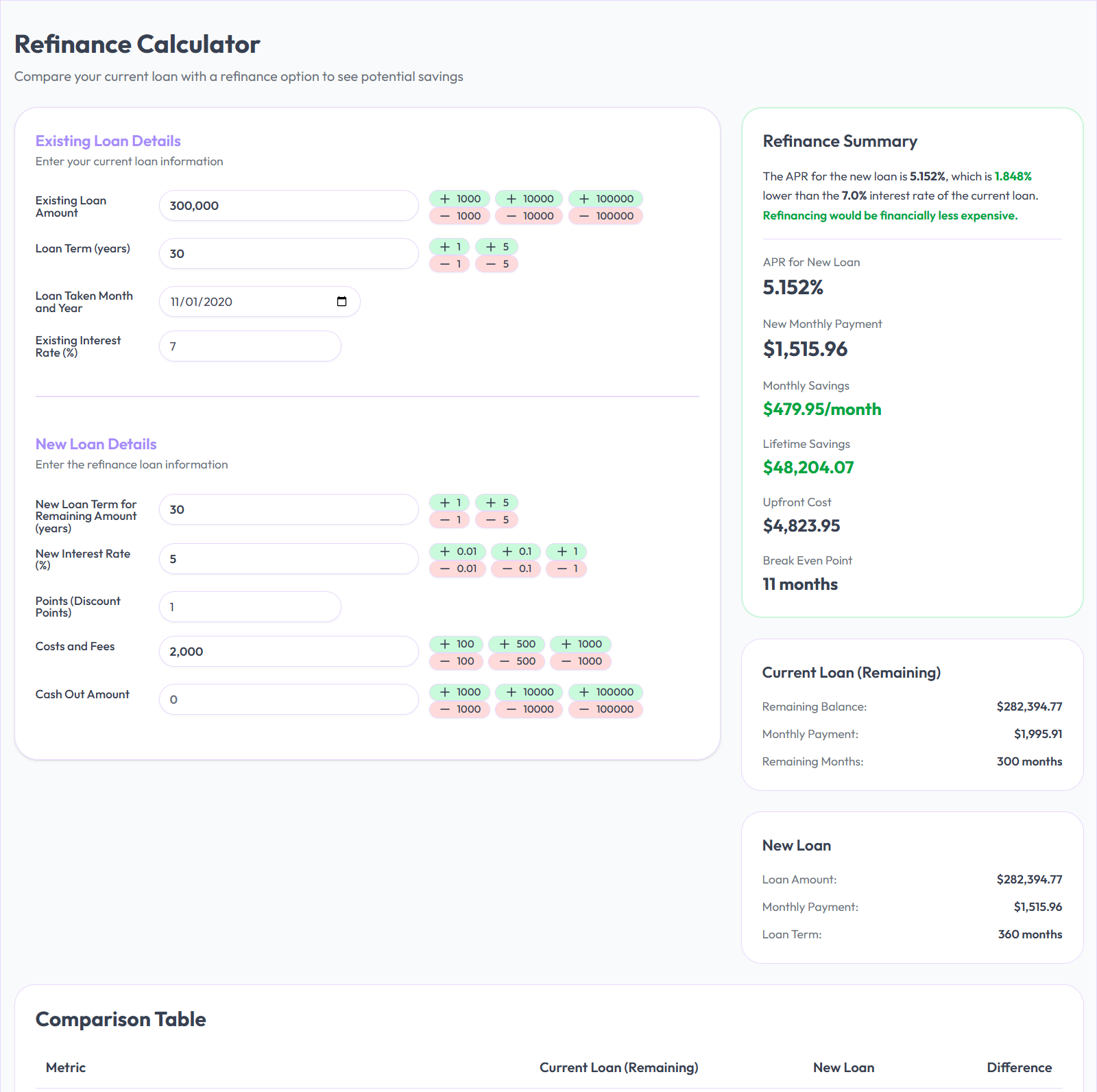Increase New Interest Rate by 1

(x=566, y=551)
